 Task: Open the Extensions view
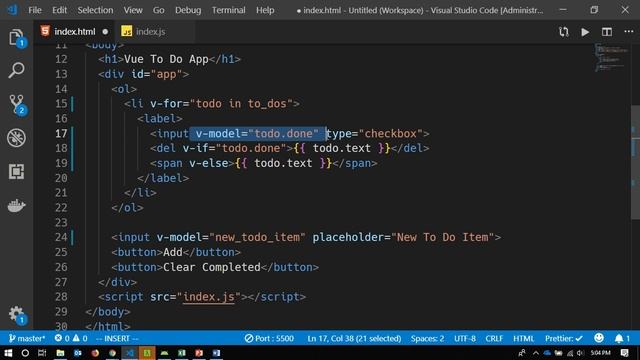tap(16, 171)
